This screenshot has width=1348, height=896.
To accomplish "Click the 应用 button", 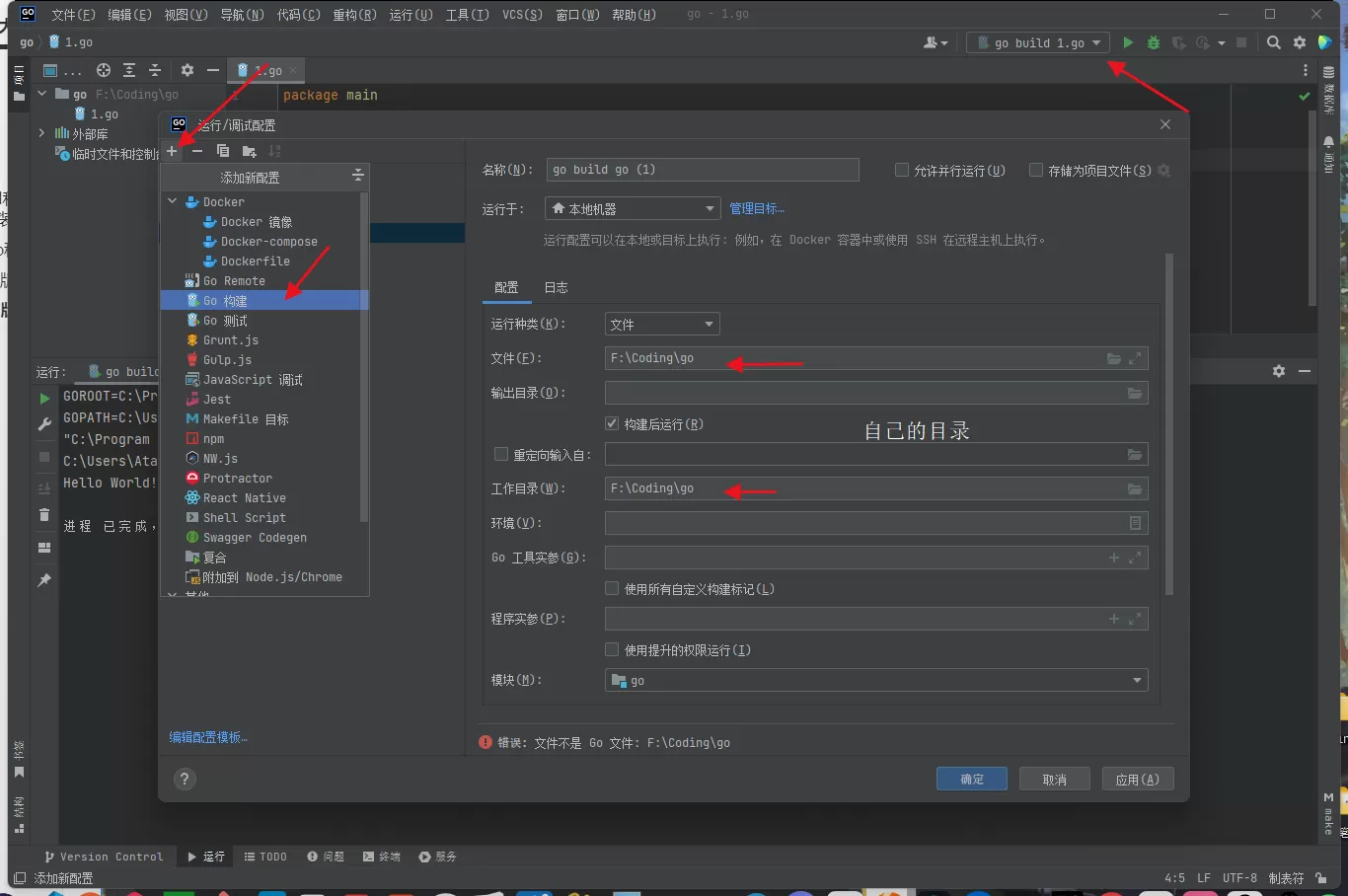I will click(1138, 779).
